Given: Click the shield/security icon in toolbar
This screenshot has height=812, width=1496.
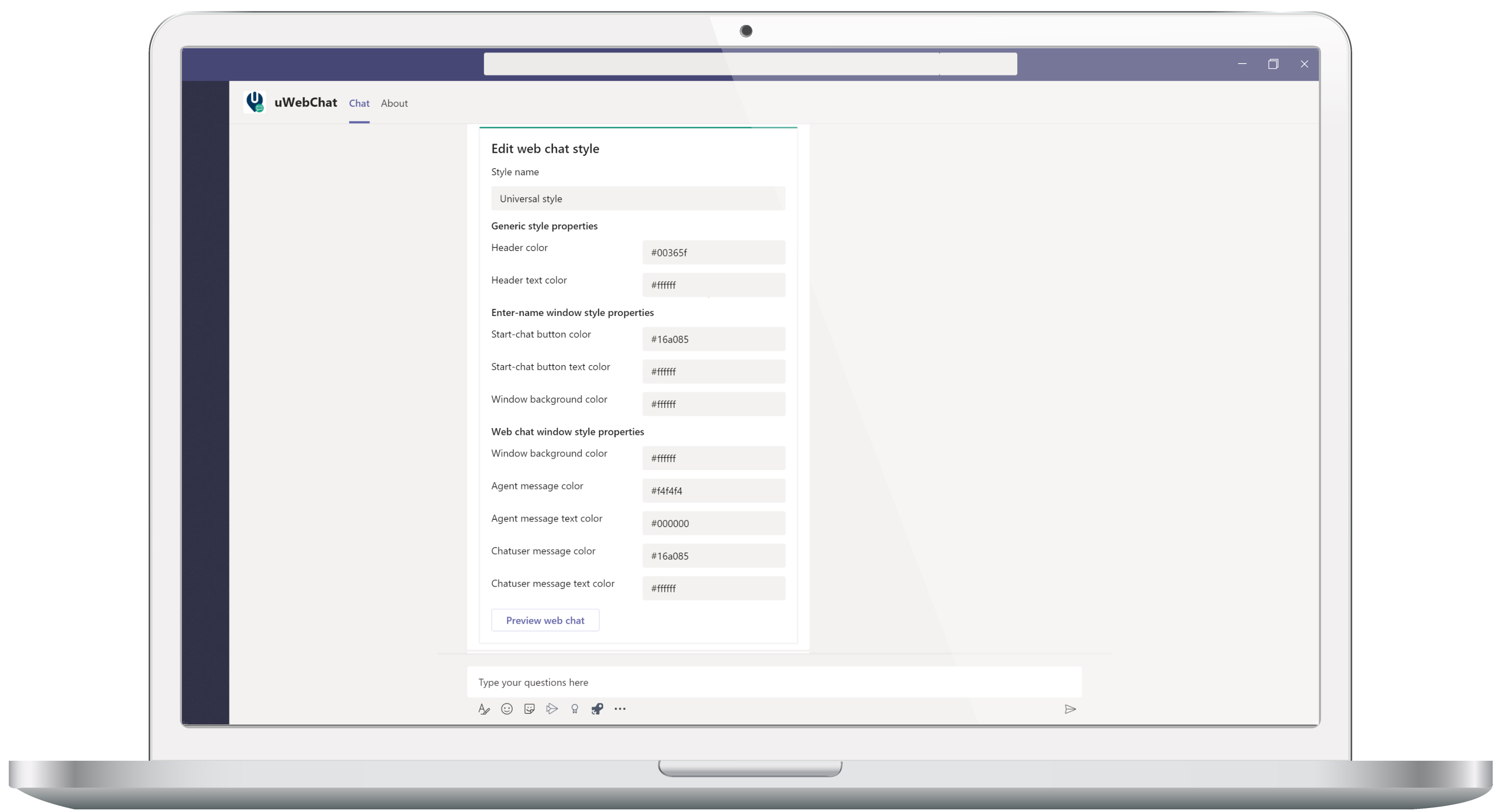Looking at the screenshot, I should click(x=597, y=709).
